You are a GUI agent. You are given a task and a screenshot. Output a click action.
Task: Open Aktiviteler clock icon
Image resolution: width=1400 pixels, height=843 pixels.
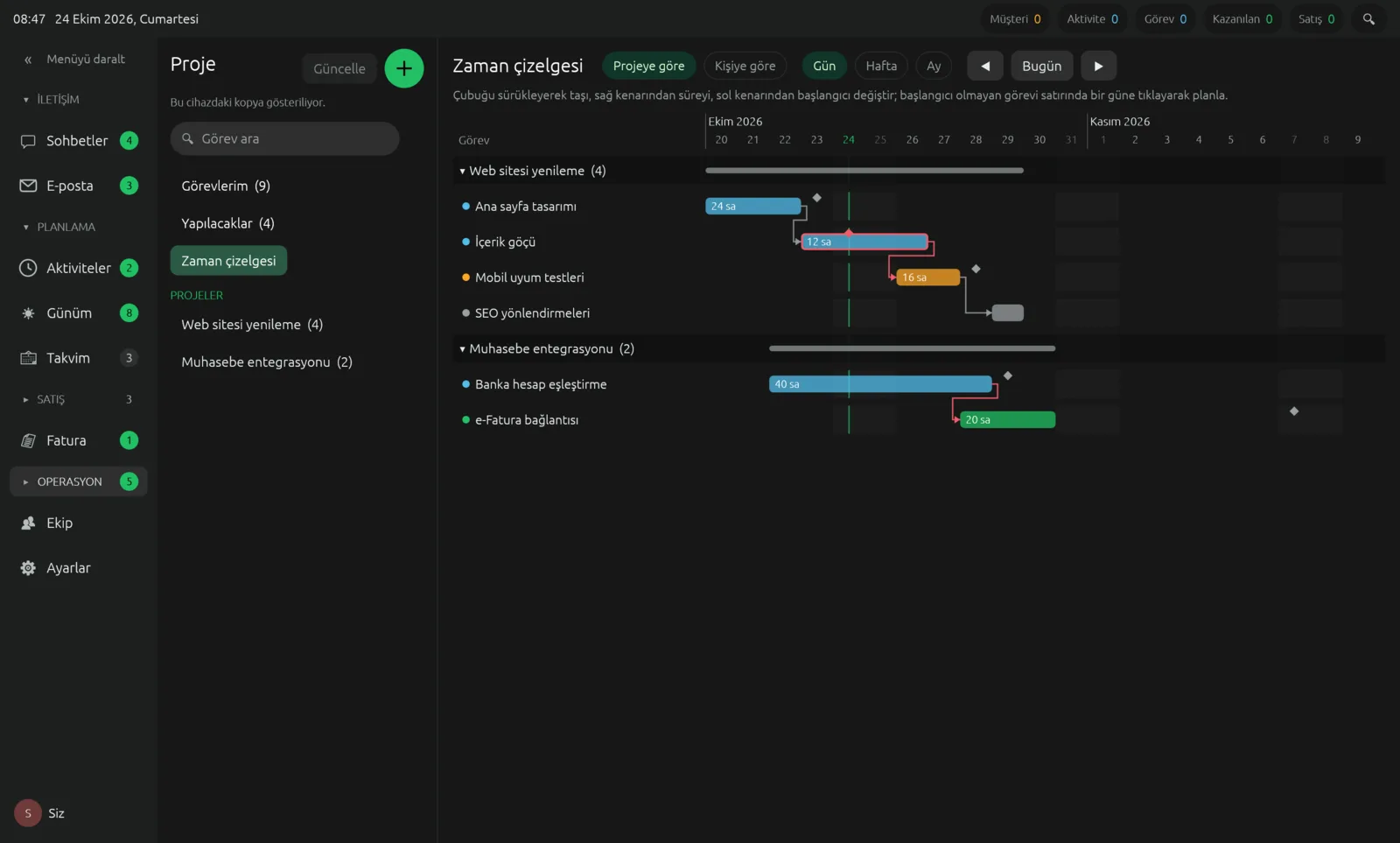pyautogui.click(x=28, y=268)
